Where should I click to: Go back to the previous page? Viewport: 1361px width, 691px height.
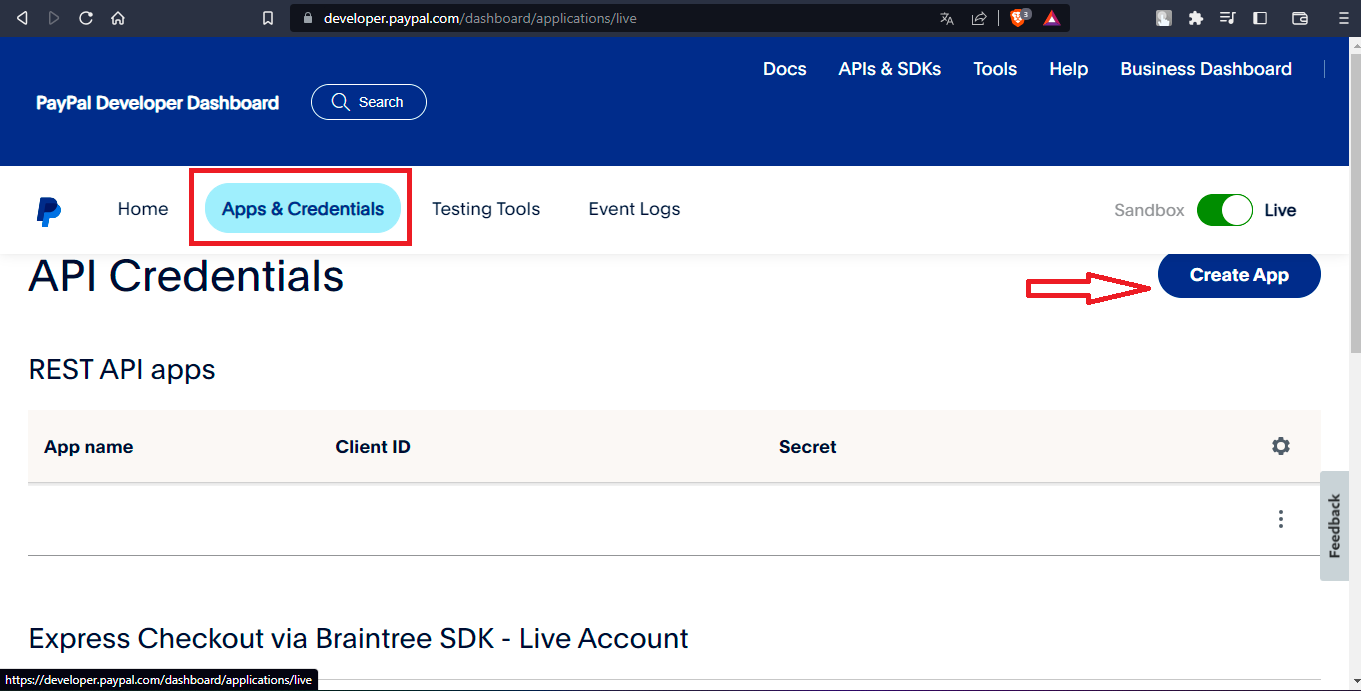click(22, 18)
